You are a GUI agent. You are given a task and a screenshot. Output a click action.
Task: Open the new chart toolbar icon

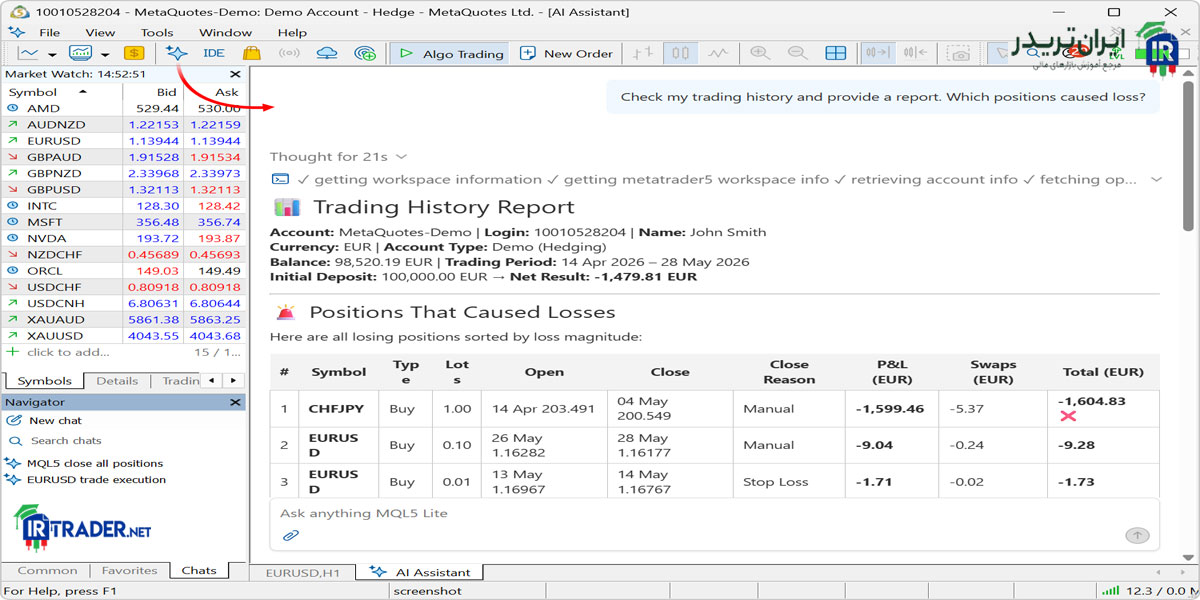[x=29, y=53]
